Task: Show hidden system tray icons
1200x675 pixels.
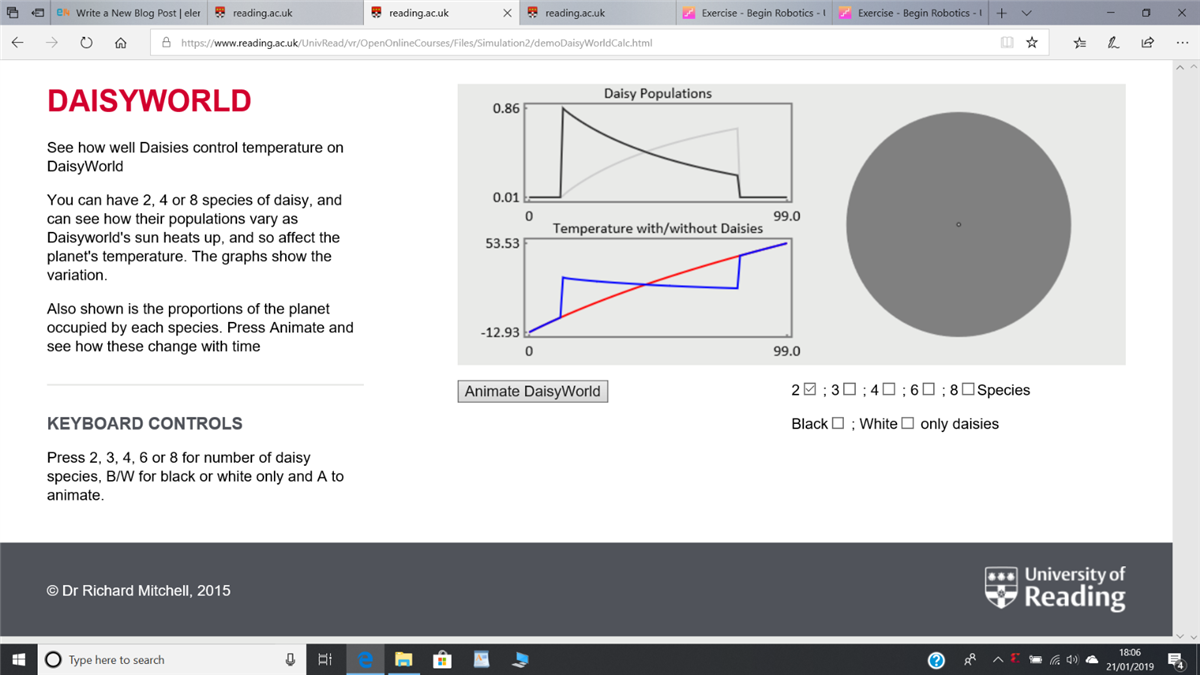Action: [x=998, y=659]
